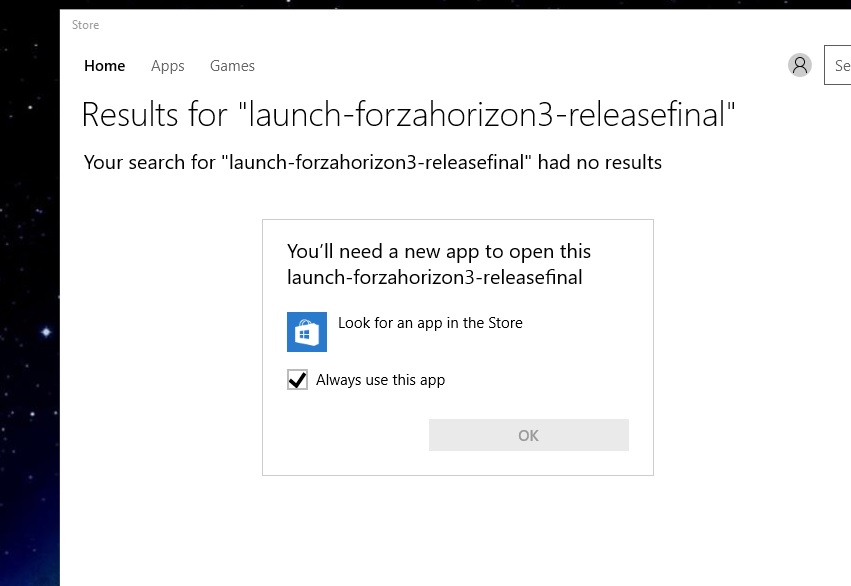851x586 pixels.
Task: Switch to the Home tab
Action: [x=105, y=66]
